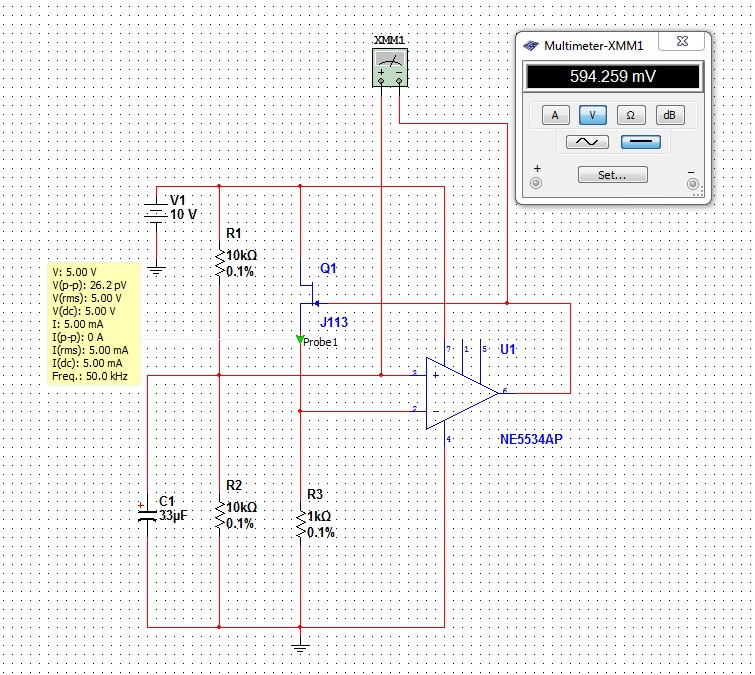
Task: Click the Q1 reference designator label
Action: click(328, 268)
